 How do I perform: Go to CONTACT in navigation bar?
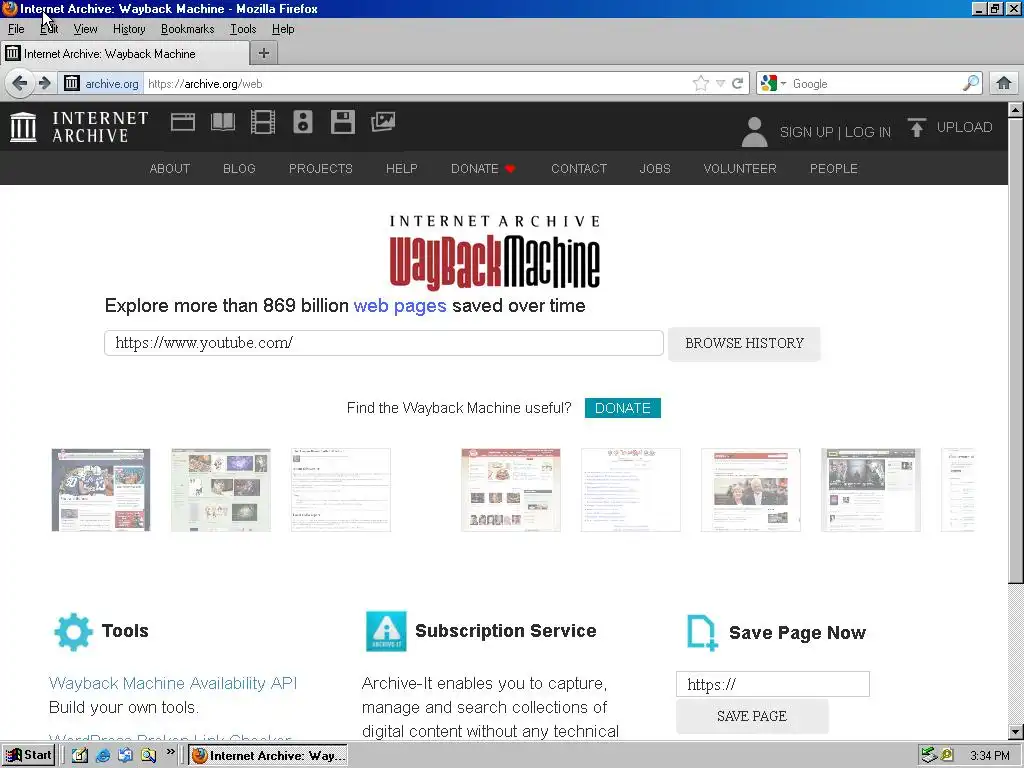[579, 168]
